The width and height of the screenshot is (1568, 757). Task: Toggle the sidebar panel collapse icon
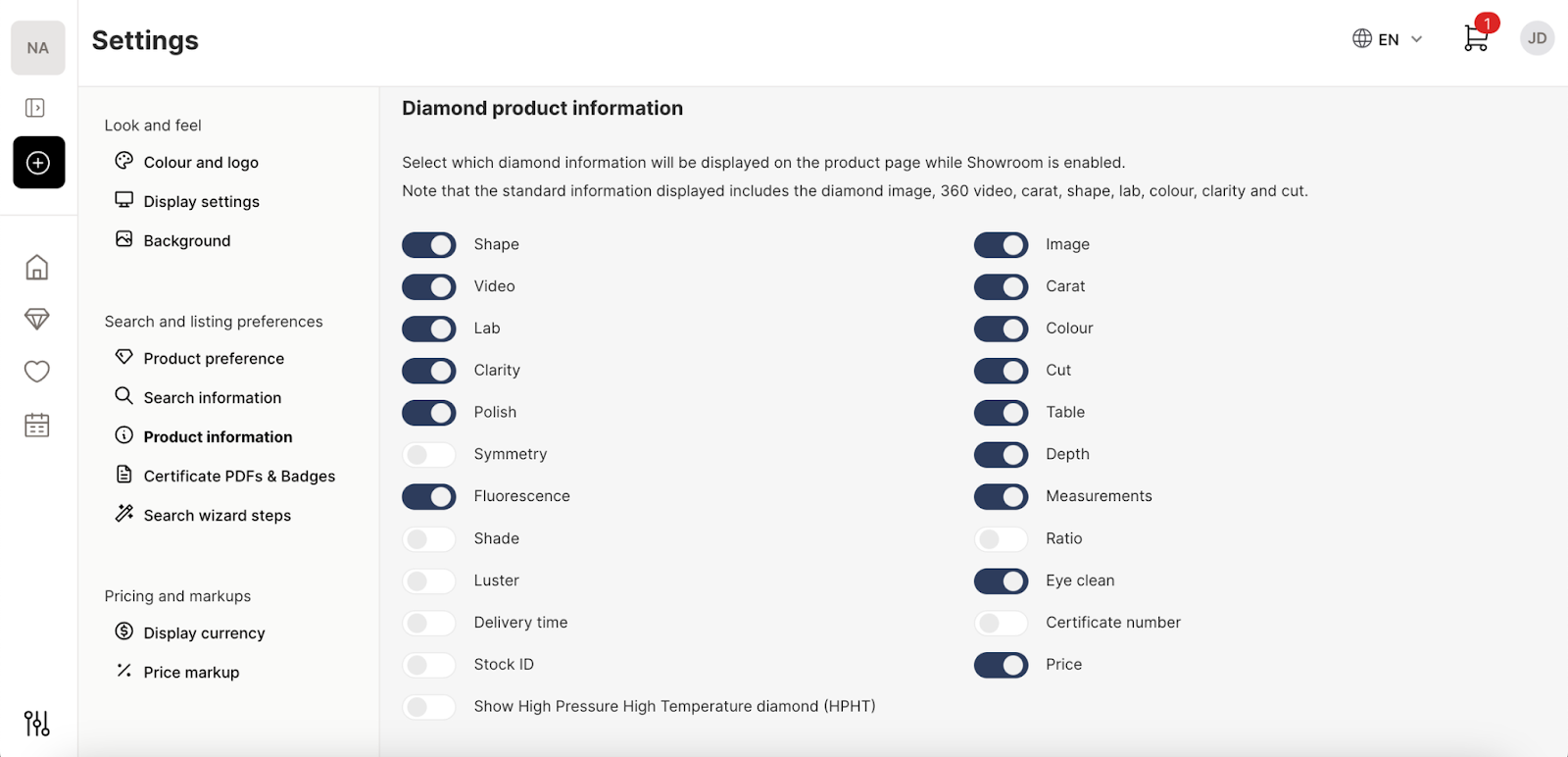pyautogui.click(x=35, y=108)
